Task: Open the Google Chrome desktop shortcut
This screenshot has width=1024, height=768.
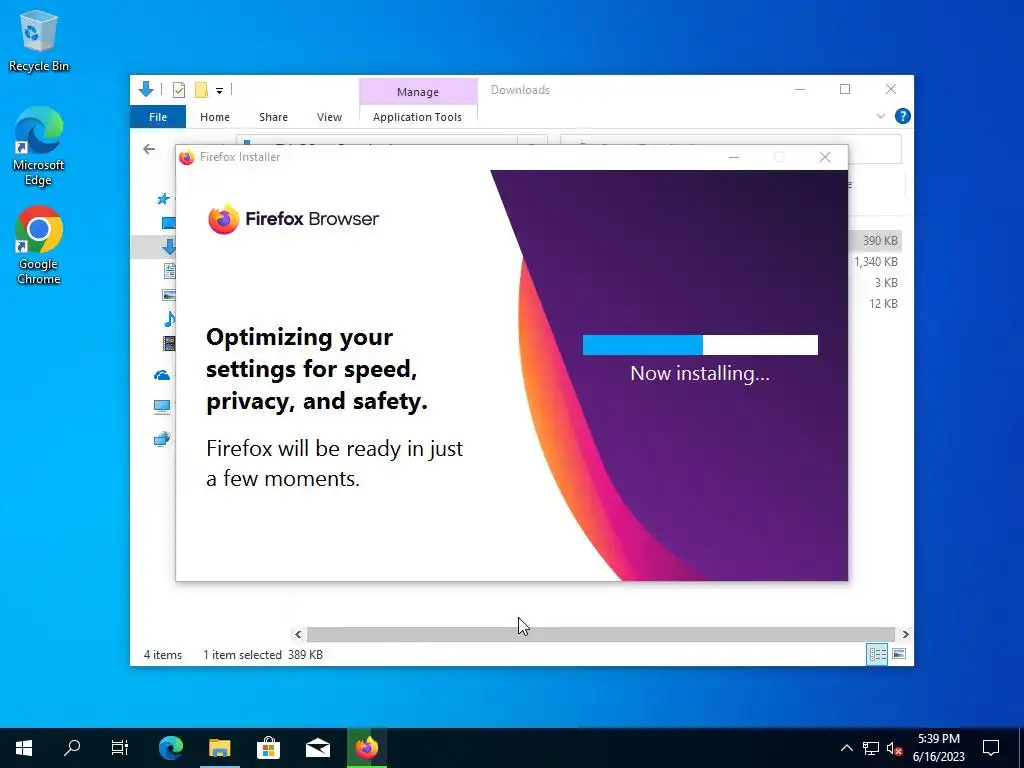Action: coord(39,245)
